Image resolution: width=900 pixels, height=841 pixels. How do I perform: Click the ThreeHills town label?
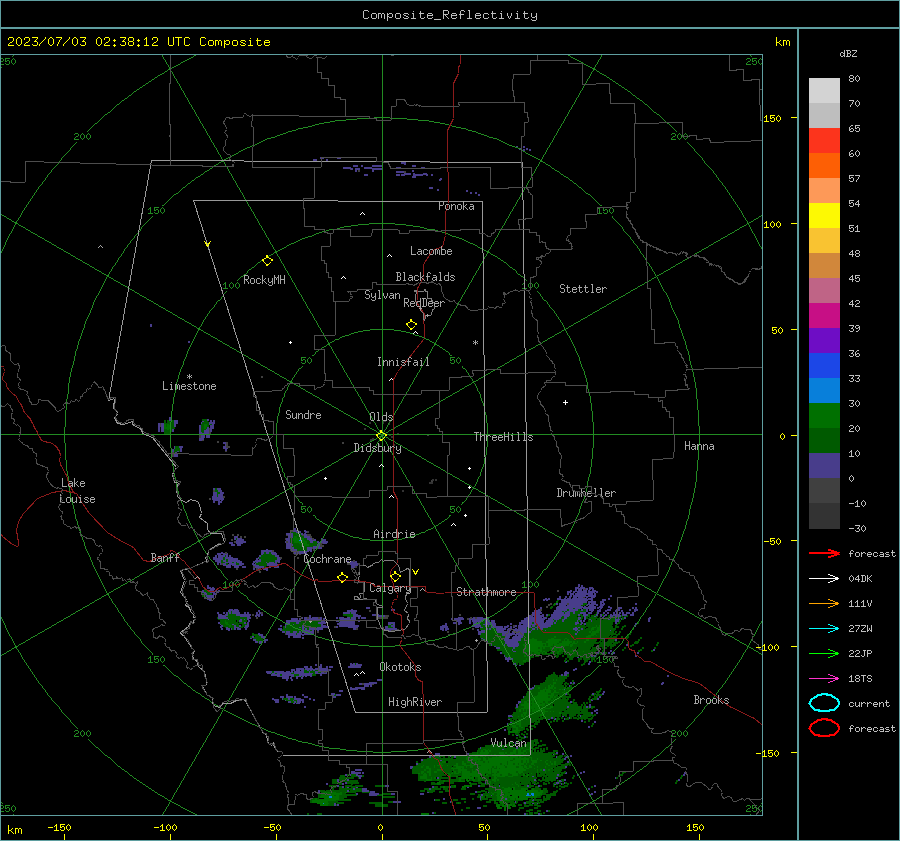coord(503,437)
